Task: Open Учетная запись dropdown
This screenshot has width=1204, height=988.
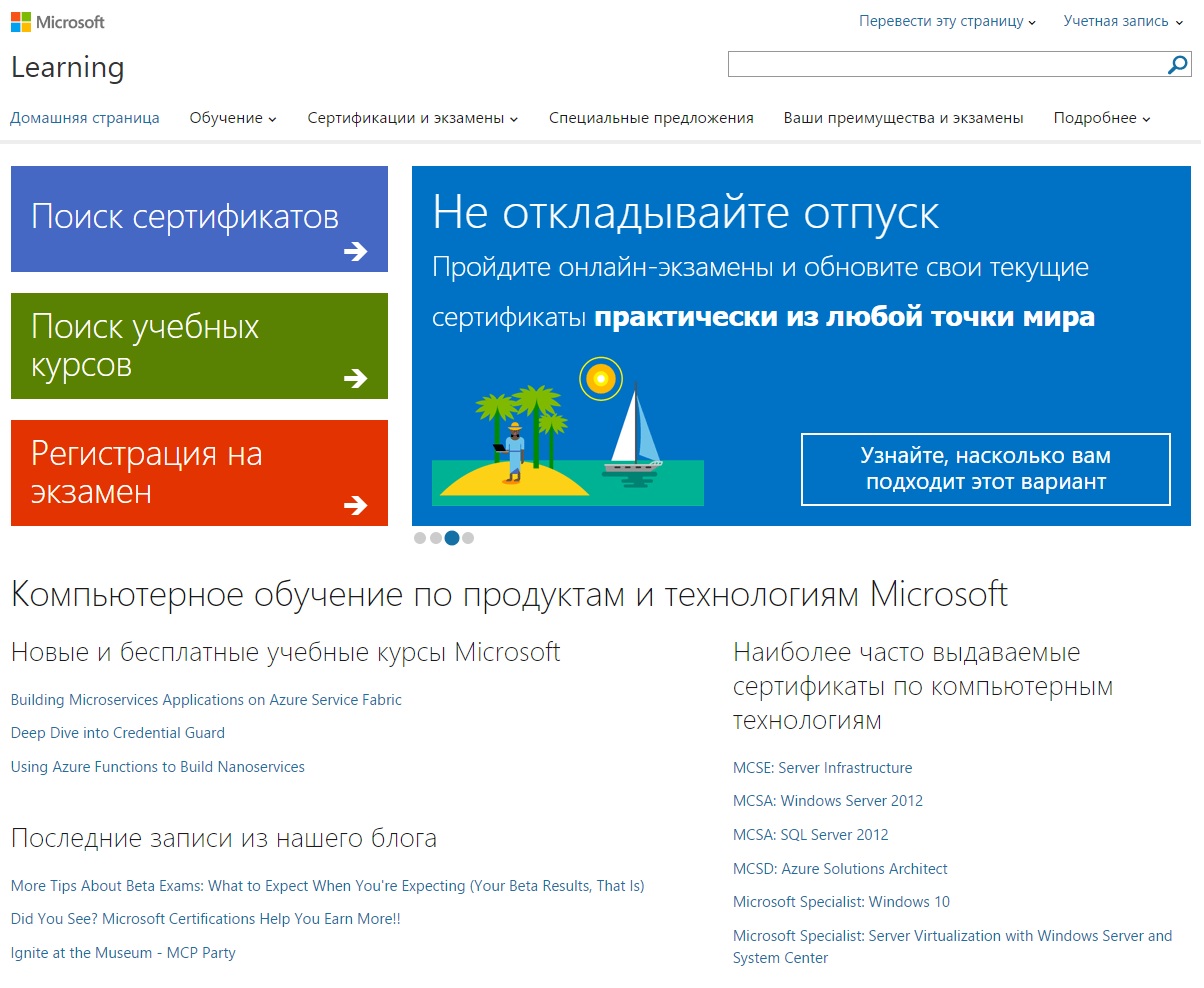Action: pos(1123,21)
